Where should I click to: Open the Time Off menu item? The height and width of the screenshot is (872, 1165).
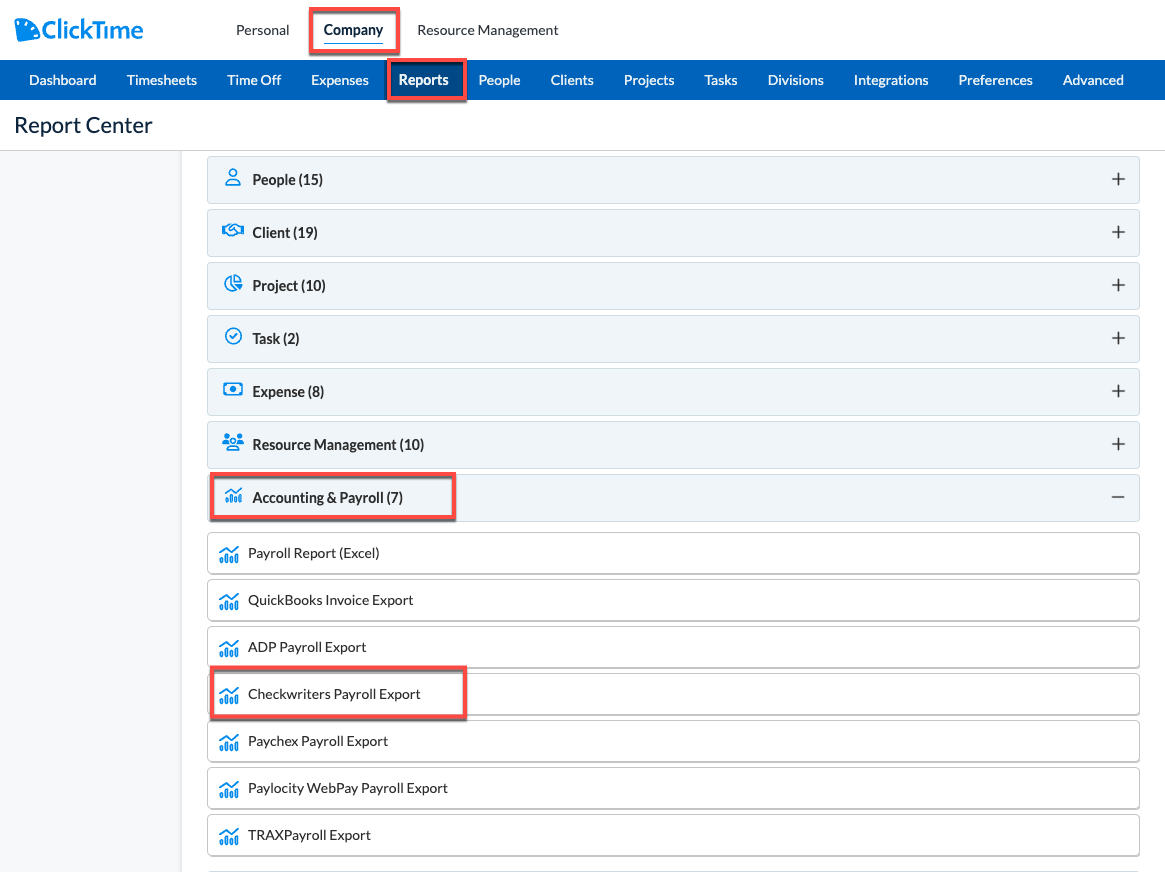pyautogui.click(x=253, y=80)
